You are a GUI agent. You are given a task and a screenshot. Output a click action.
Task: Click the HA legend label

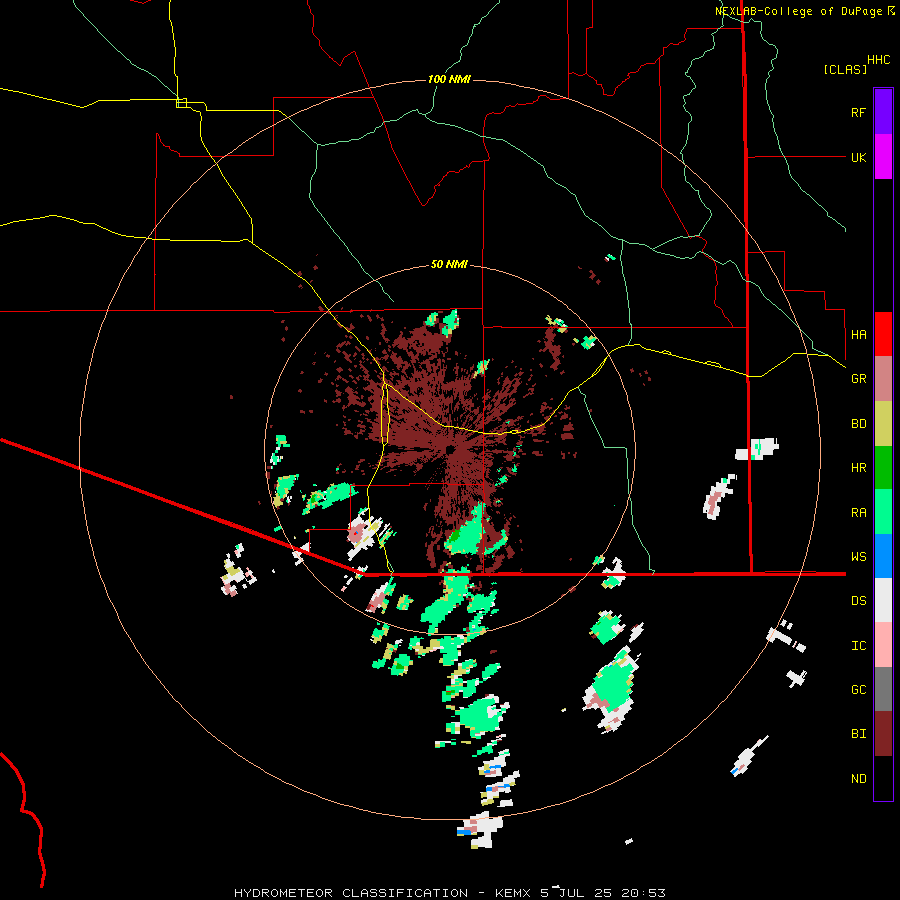pos(858,334)
